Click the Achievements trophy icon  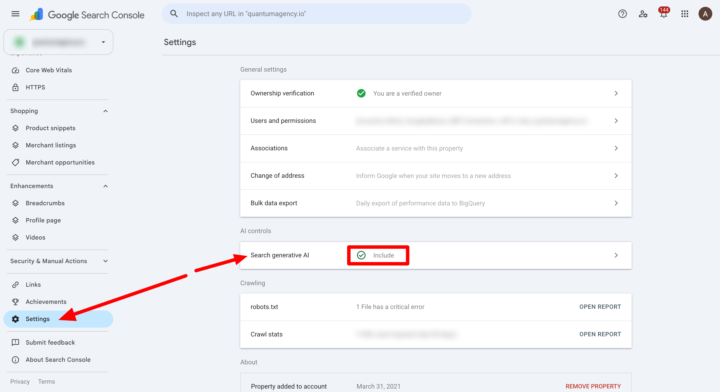pos(16,302)
